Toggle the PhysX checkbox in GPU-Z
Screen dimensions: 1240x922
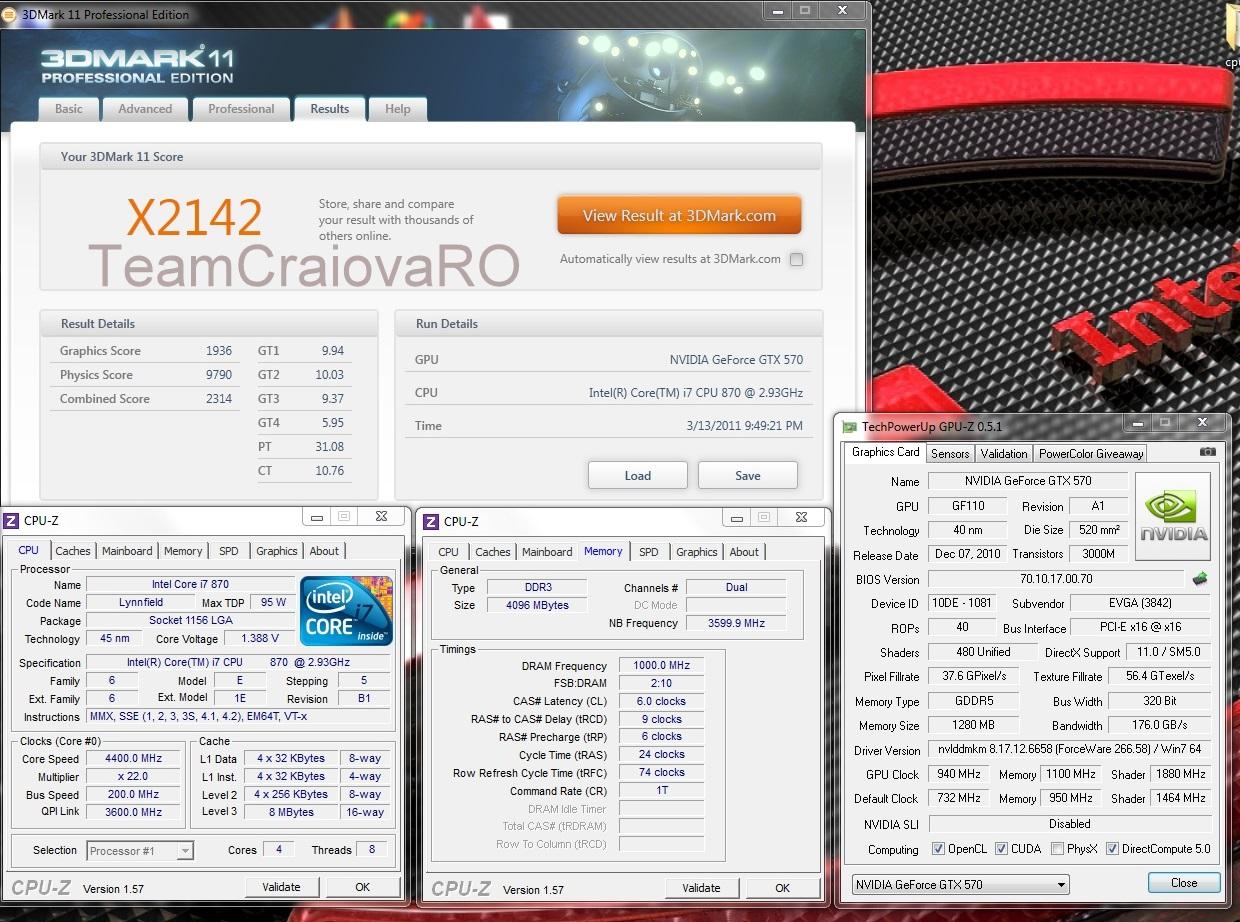point(1057,849)
